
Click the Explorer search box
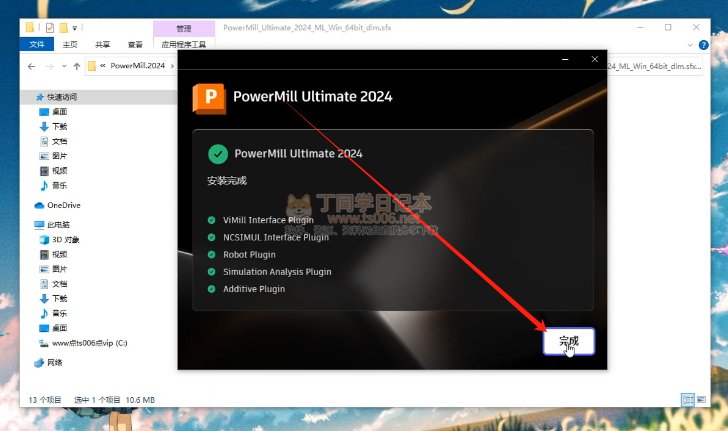pos(655,66)
